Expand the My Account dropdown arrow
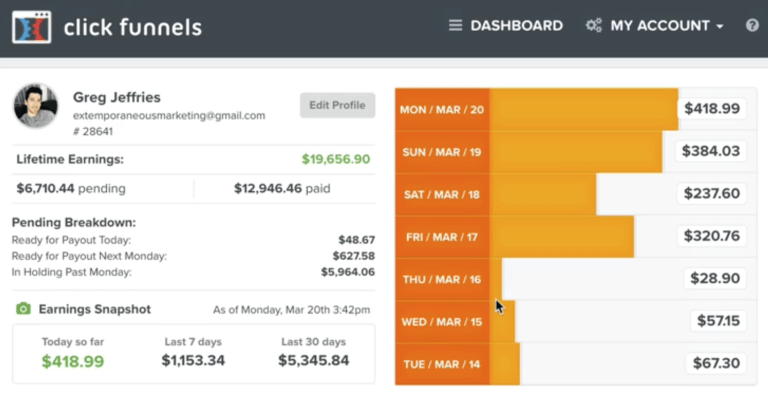This screenshot has width=768, height=396. coord(720,26)
